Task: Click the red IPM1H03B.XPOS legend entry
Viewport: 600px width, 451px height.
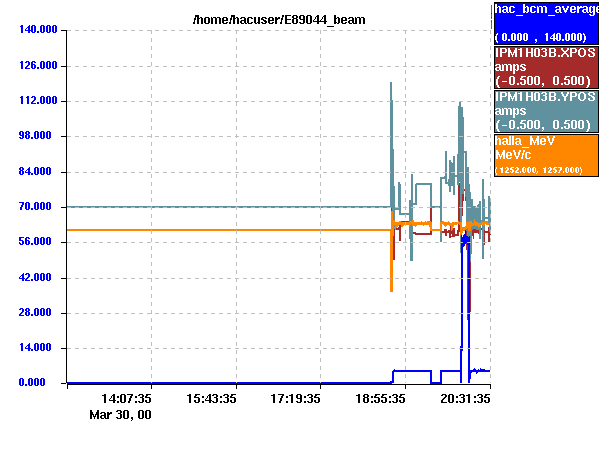Action: [545, 65]
